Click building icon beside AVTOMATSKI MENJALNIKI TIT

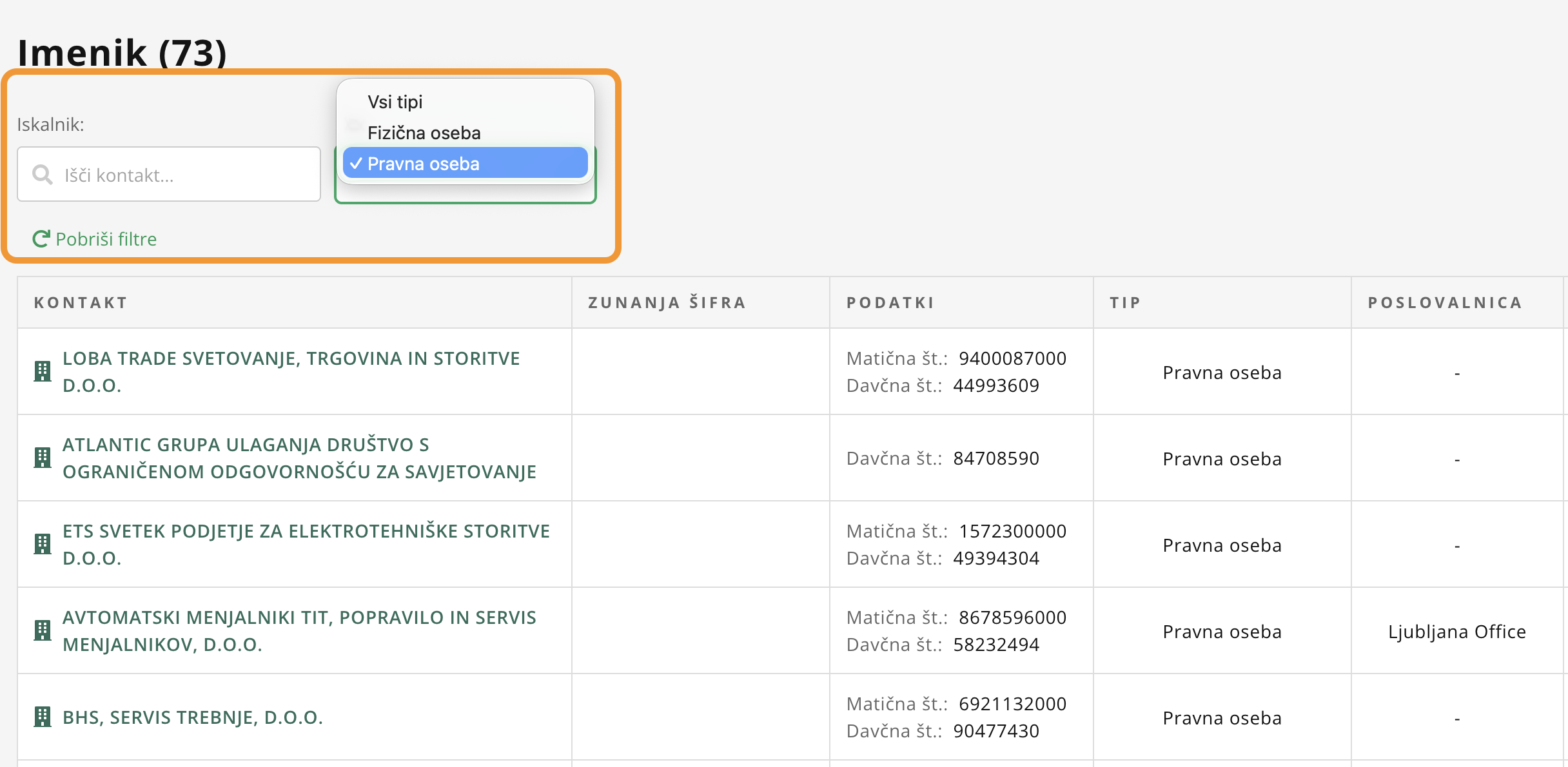pyautogui.click(x=43, y=630)
